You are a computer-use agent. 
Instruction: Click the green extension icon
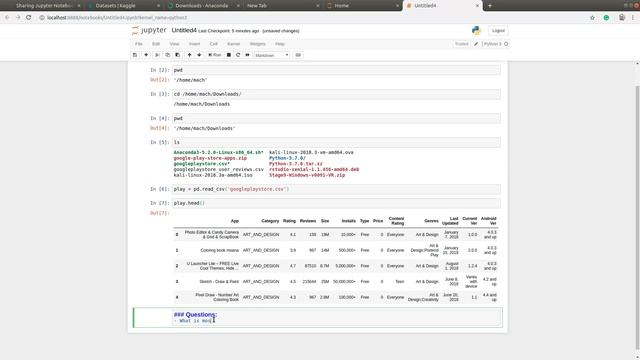(x=607, y=18)
